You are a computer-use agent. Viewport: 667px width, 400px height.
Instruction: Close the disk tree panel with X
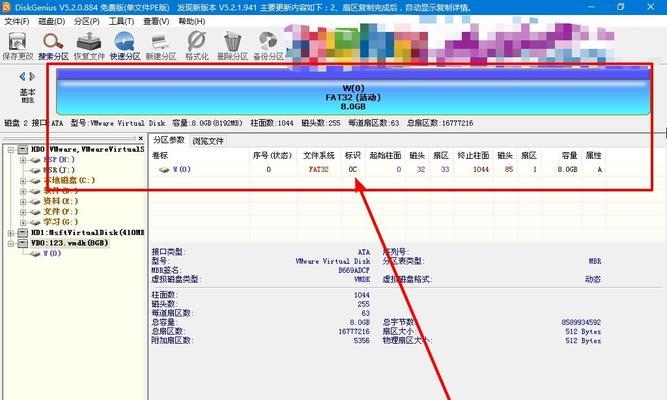[x=140, y=138]
